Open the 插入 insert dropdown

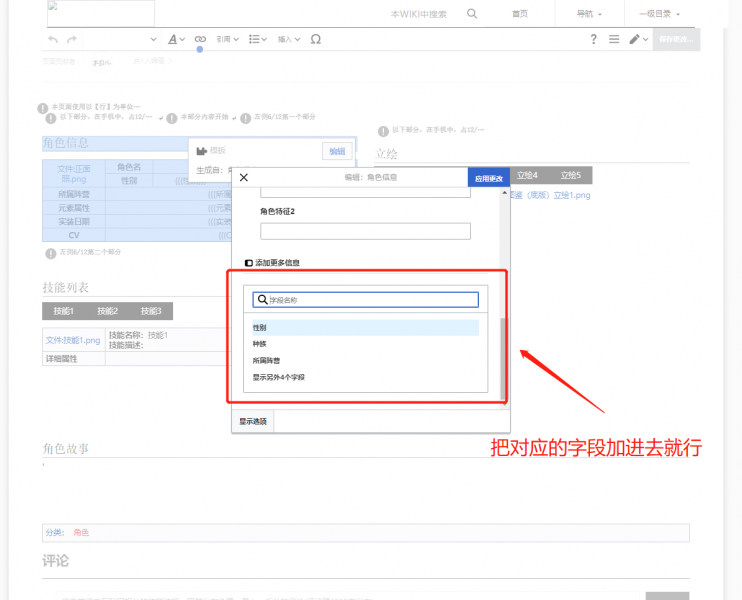point(289,39)
